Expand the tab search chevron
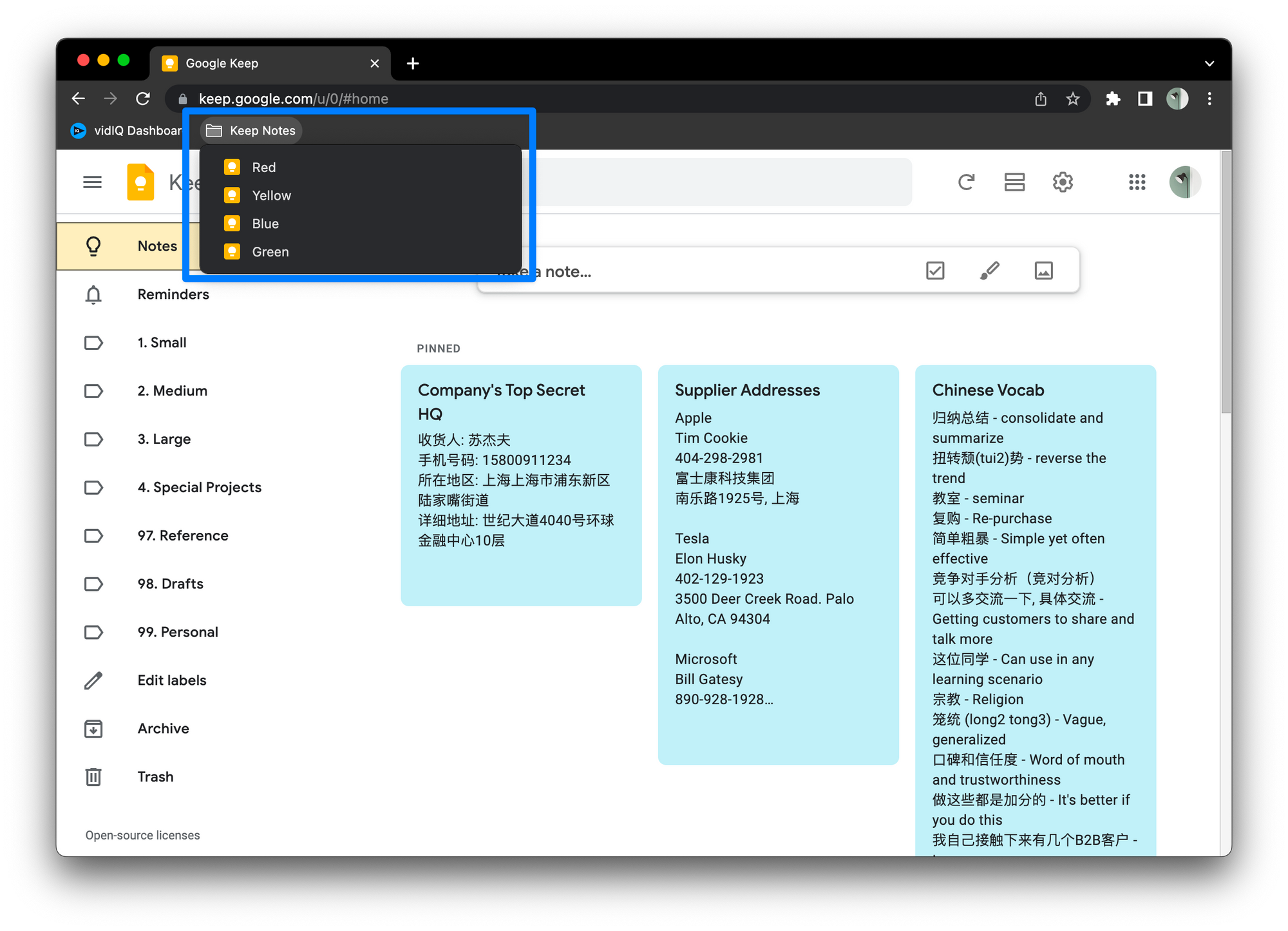This screenshot has width=1288, height=931. point(1209,63)
